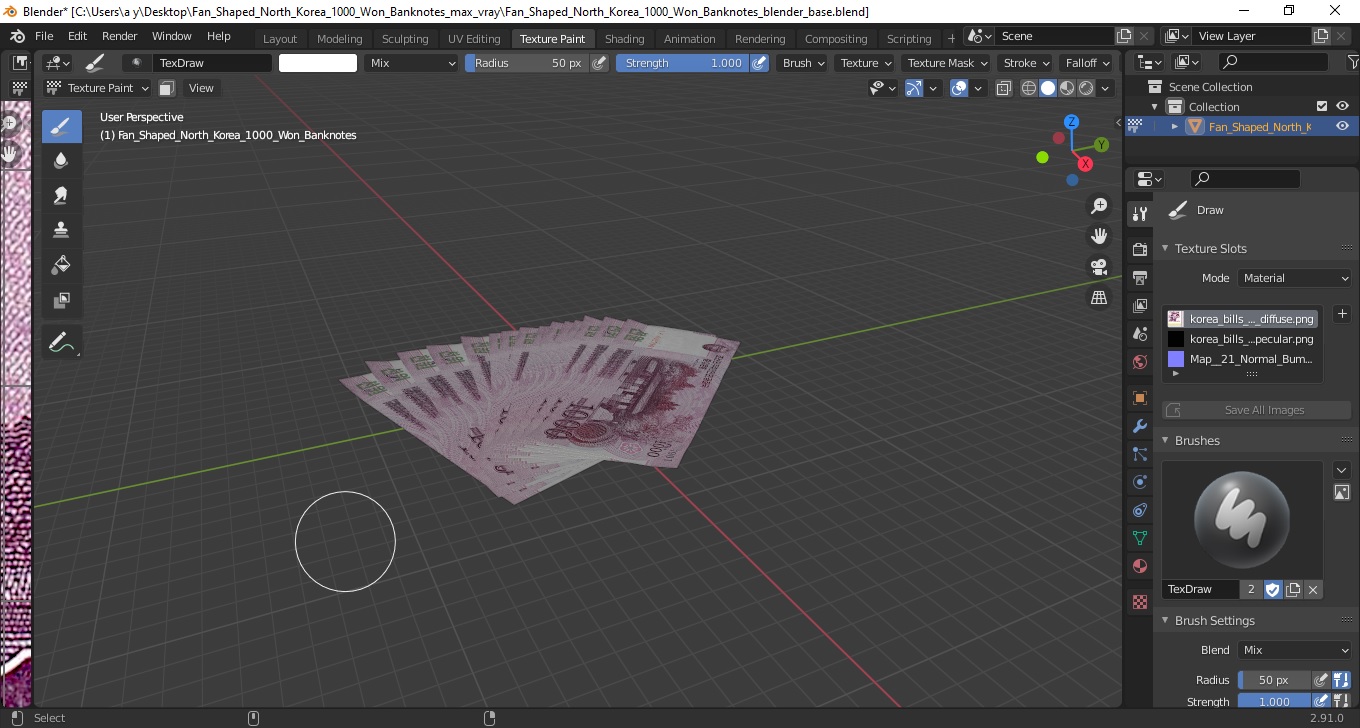Viewport: 1360px width, 728px height.
Task: Open the Modifiers properties tab
Action: [x=1139, y=426]
